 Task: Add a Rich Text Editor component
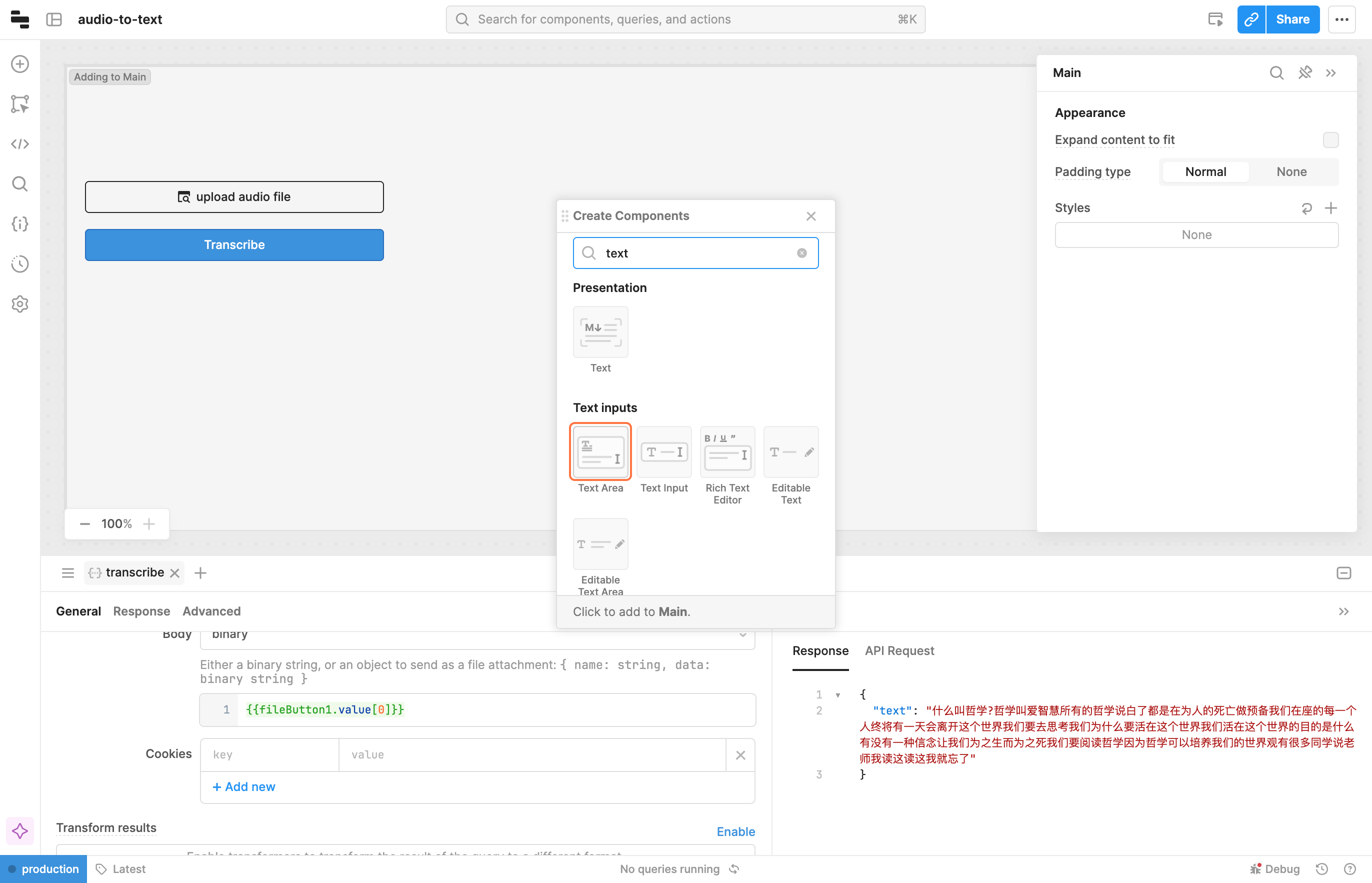727,452
